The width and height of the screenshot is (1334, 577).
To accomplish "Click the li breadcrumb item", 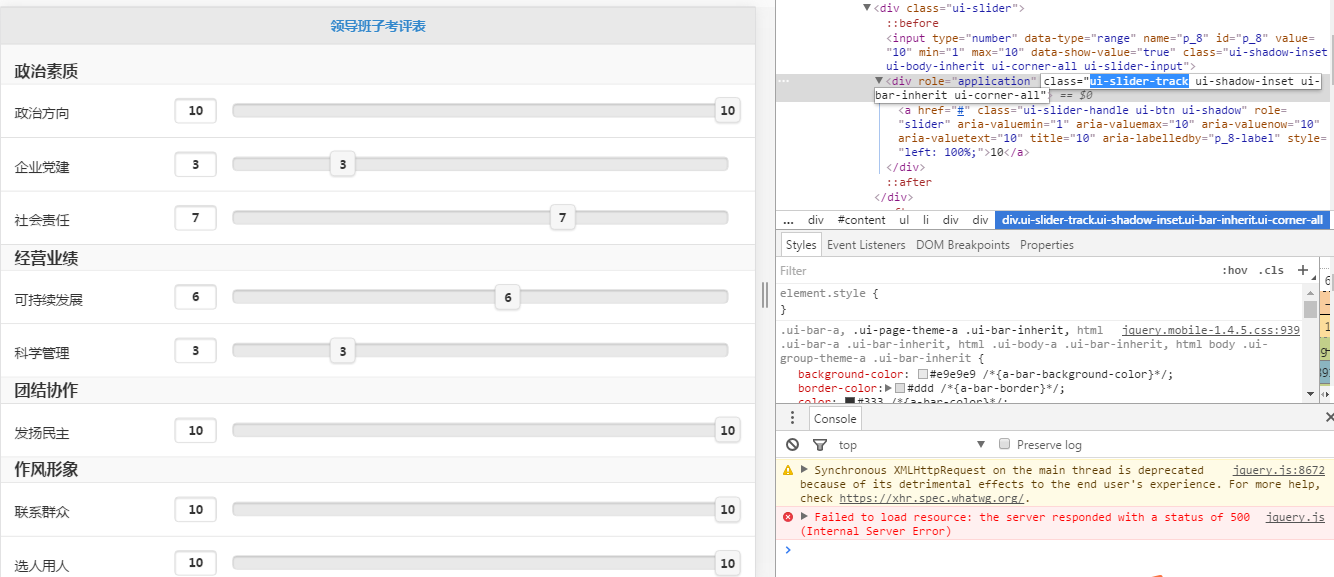I will click(x=926, y=220).
